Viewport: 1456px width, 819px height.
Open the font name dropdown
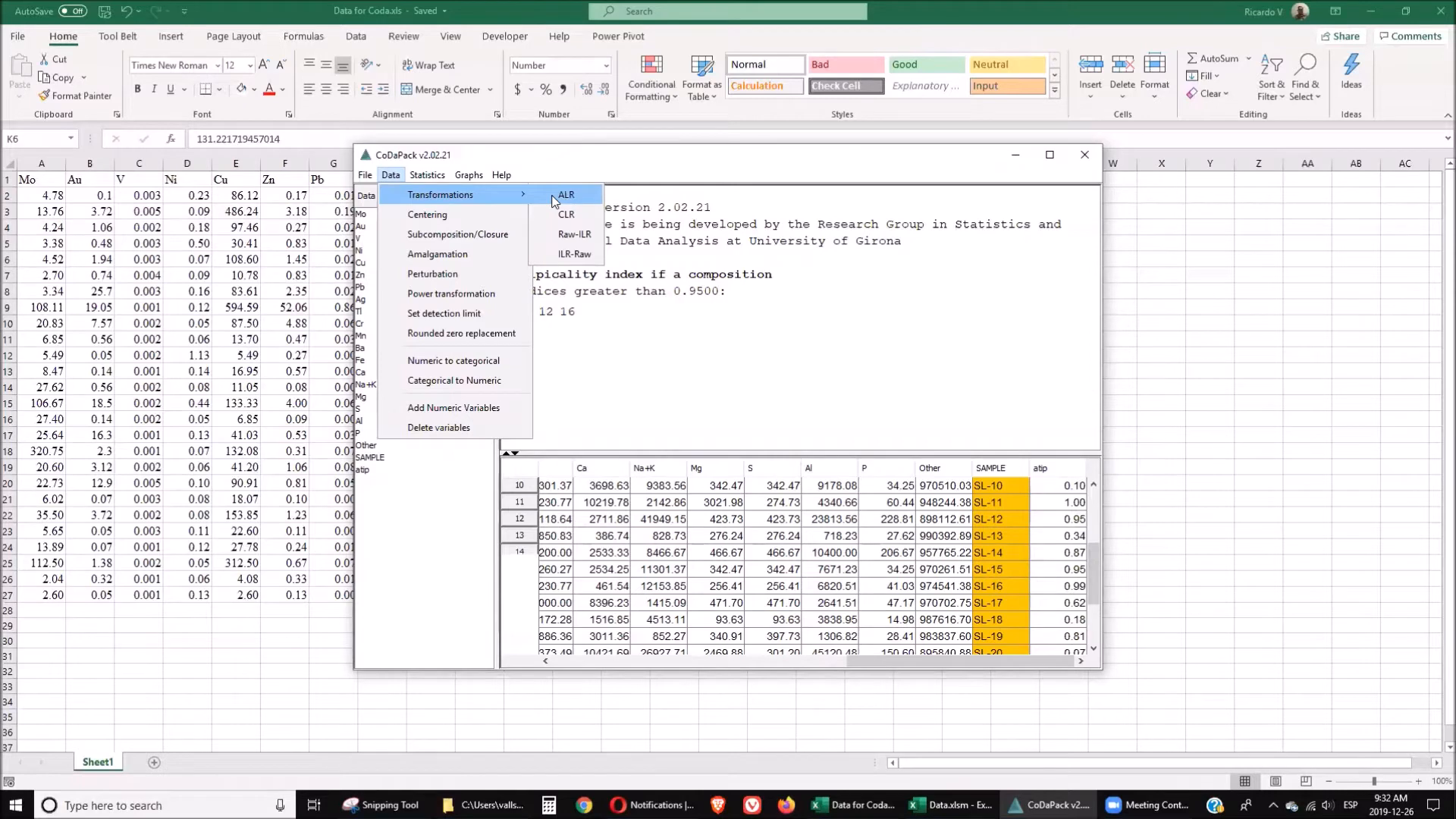pos(218,65)
